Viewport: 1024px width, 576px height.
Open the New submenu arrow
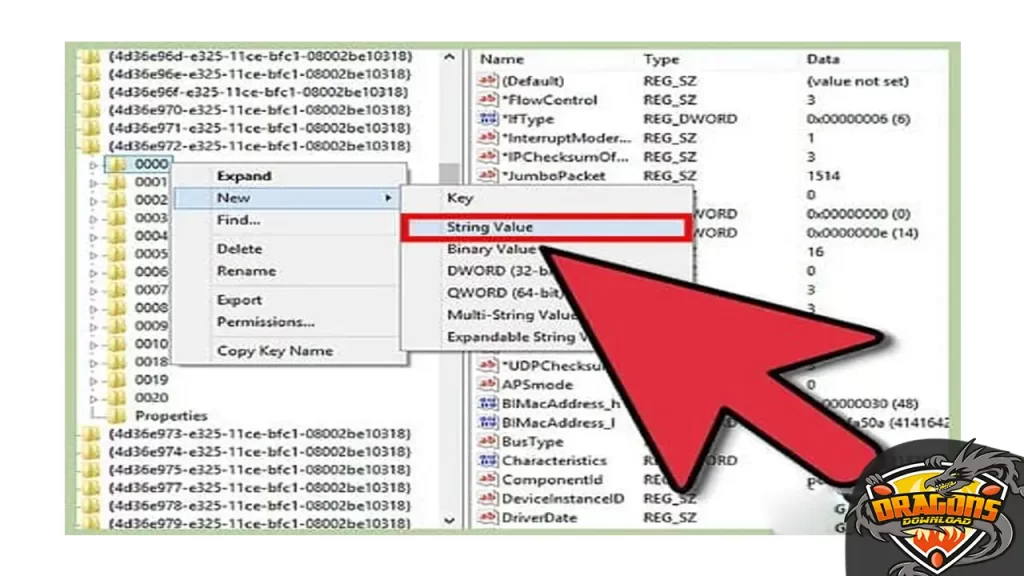[x=390, y=197]
